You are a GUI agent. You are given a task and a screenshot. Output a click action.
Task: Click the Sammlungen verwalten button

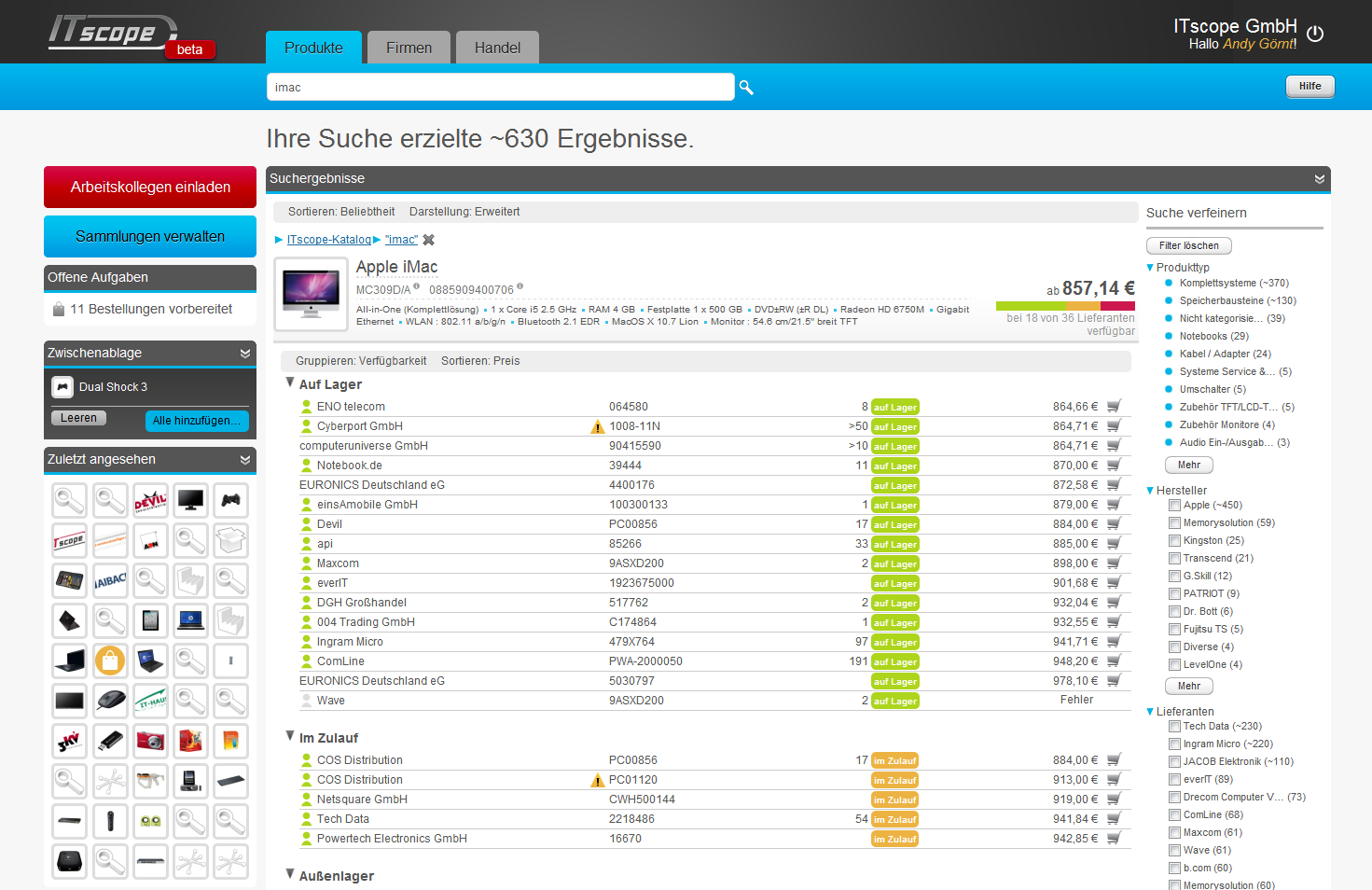coord(150,237)
